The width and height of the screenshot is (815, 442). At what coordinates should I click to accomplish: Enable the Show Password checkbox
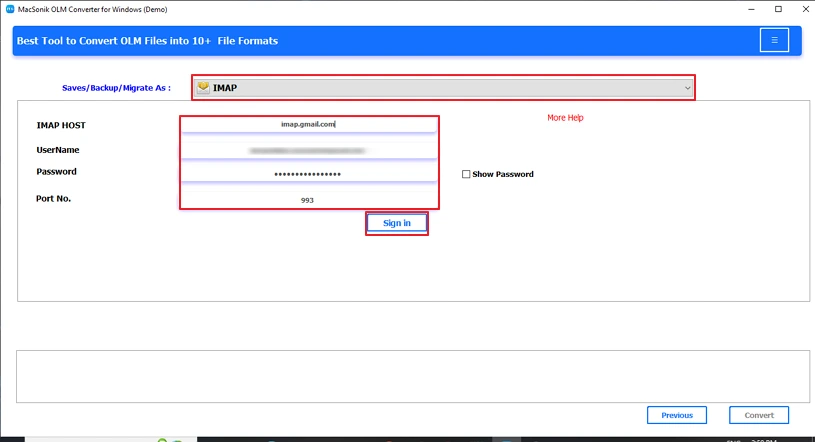coord(466,174)
